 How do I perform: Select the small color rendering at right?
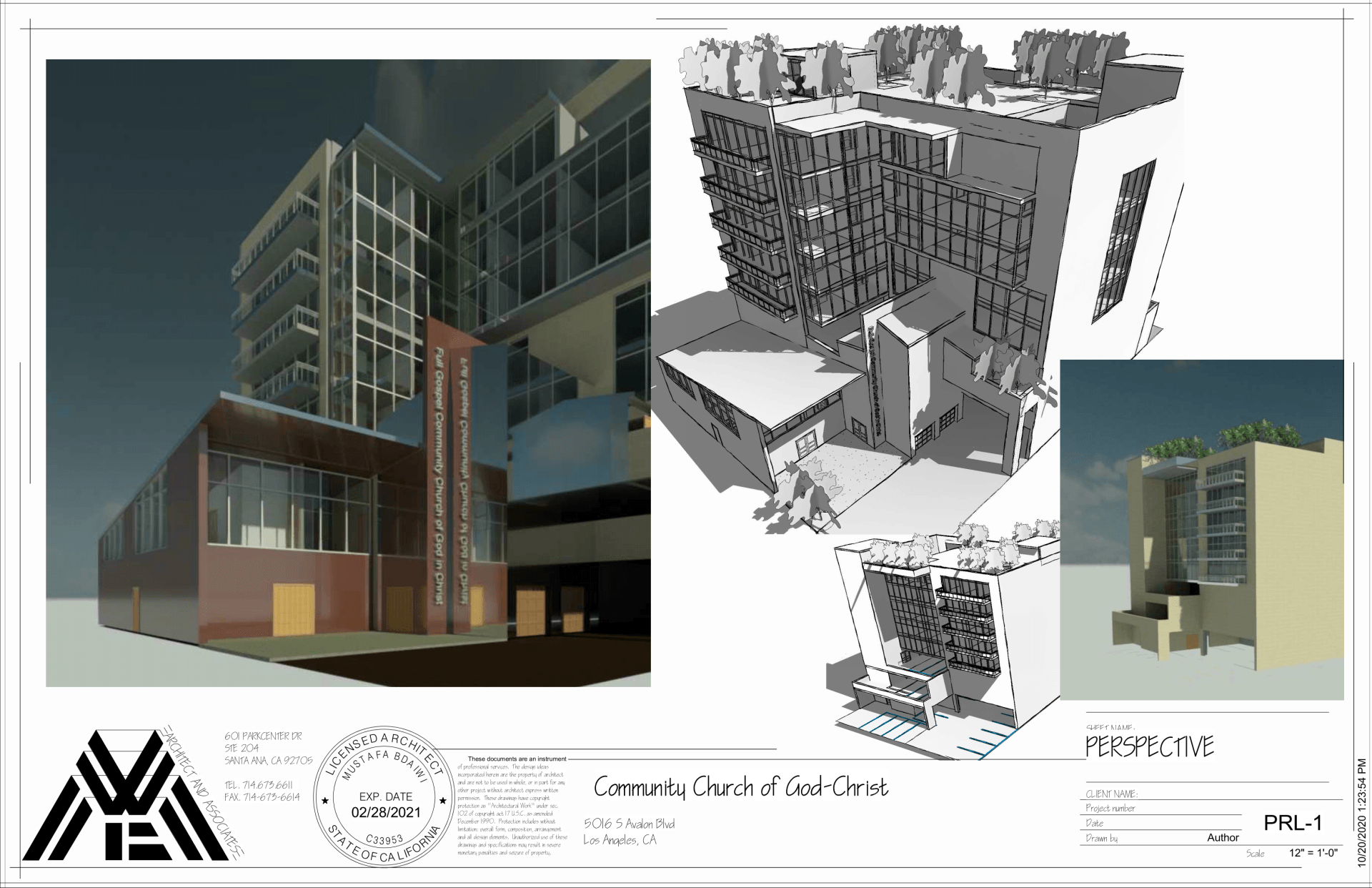click(x=1201, y=529)
